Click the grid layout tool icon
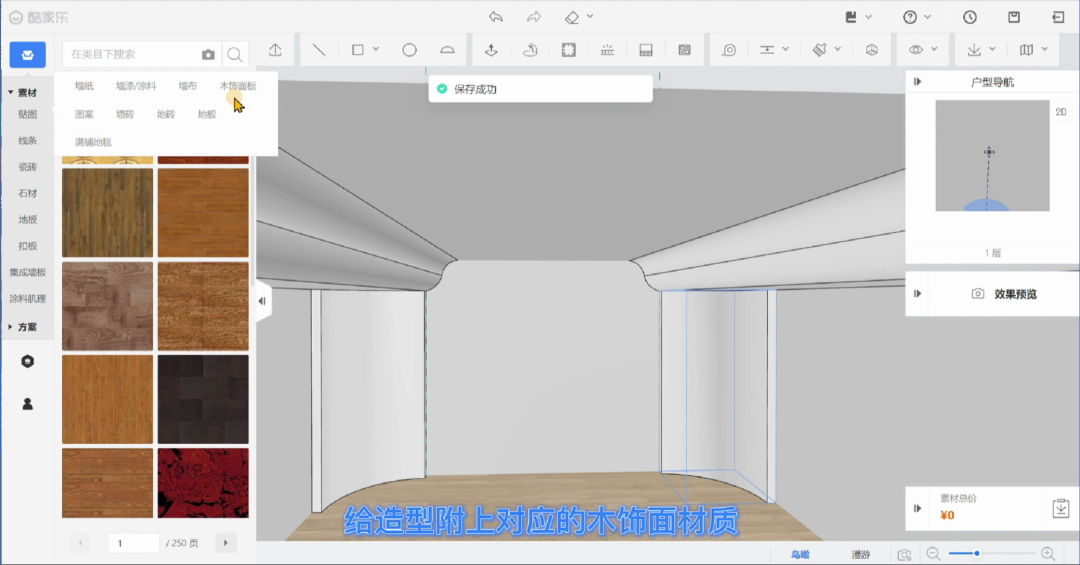The width and height of the screenshot is (1080, 565). (x=684, y=50)
